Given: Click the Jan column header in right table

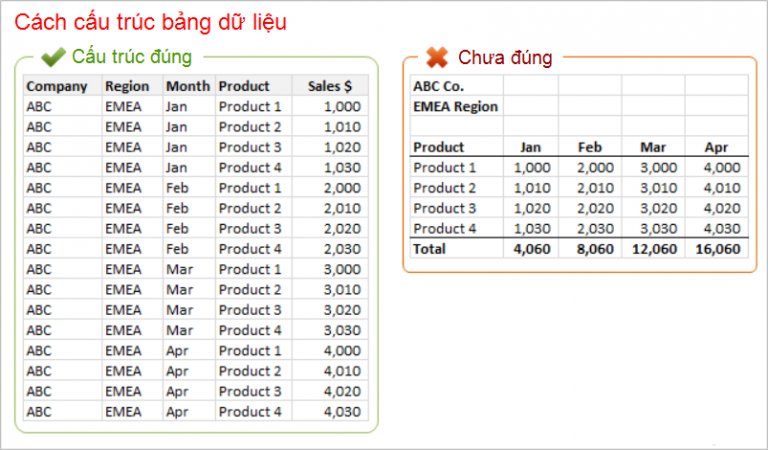Looking at the screenshot, I should (531, 147).
